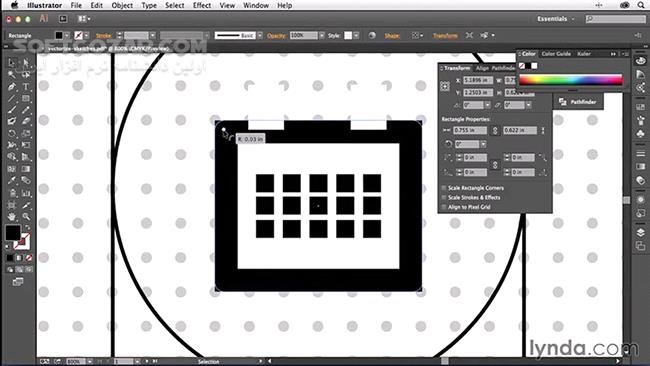Viewport: 650px width, 366px height.
Task: Open the stroke color dropdown in control bar
Action: pyautogui.click(x=86, y=36)
